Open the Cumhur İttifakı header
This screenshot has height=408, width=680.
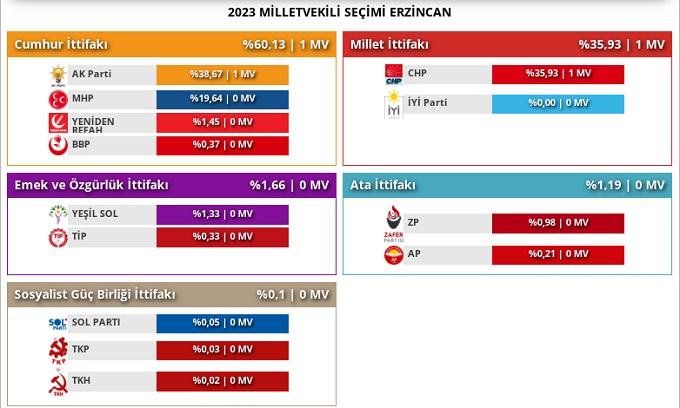coord(171,44)
